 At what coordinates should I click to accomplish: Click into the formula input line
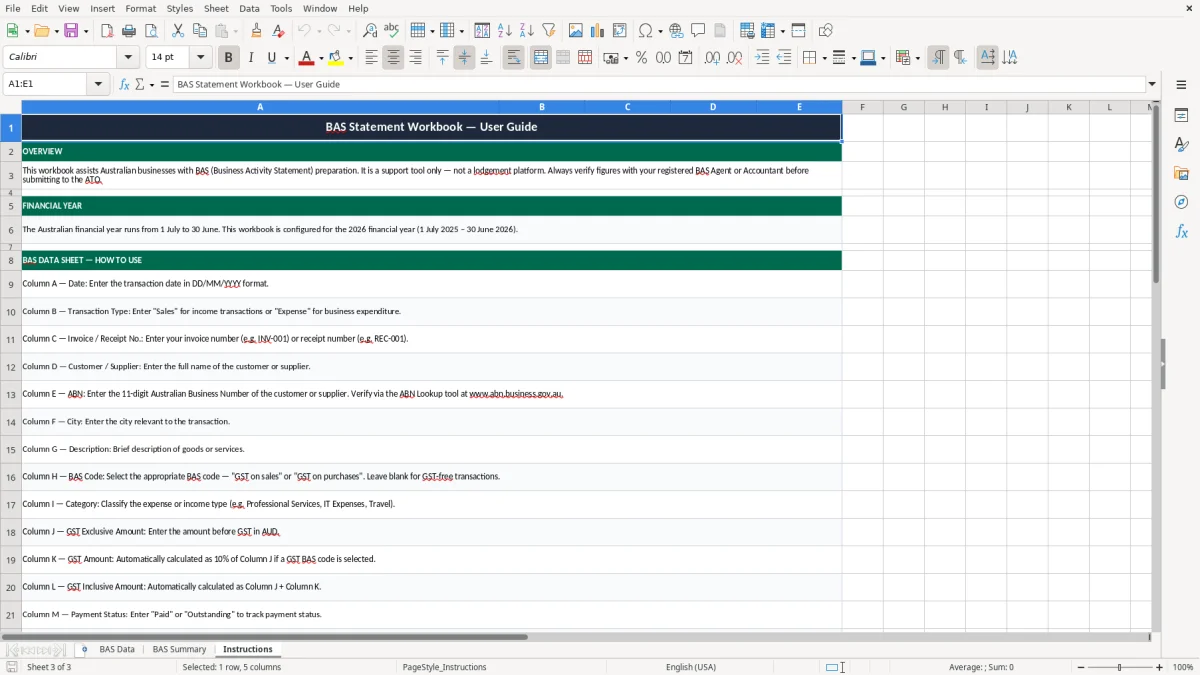tap(658, 84)
